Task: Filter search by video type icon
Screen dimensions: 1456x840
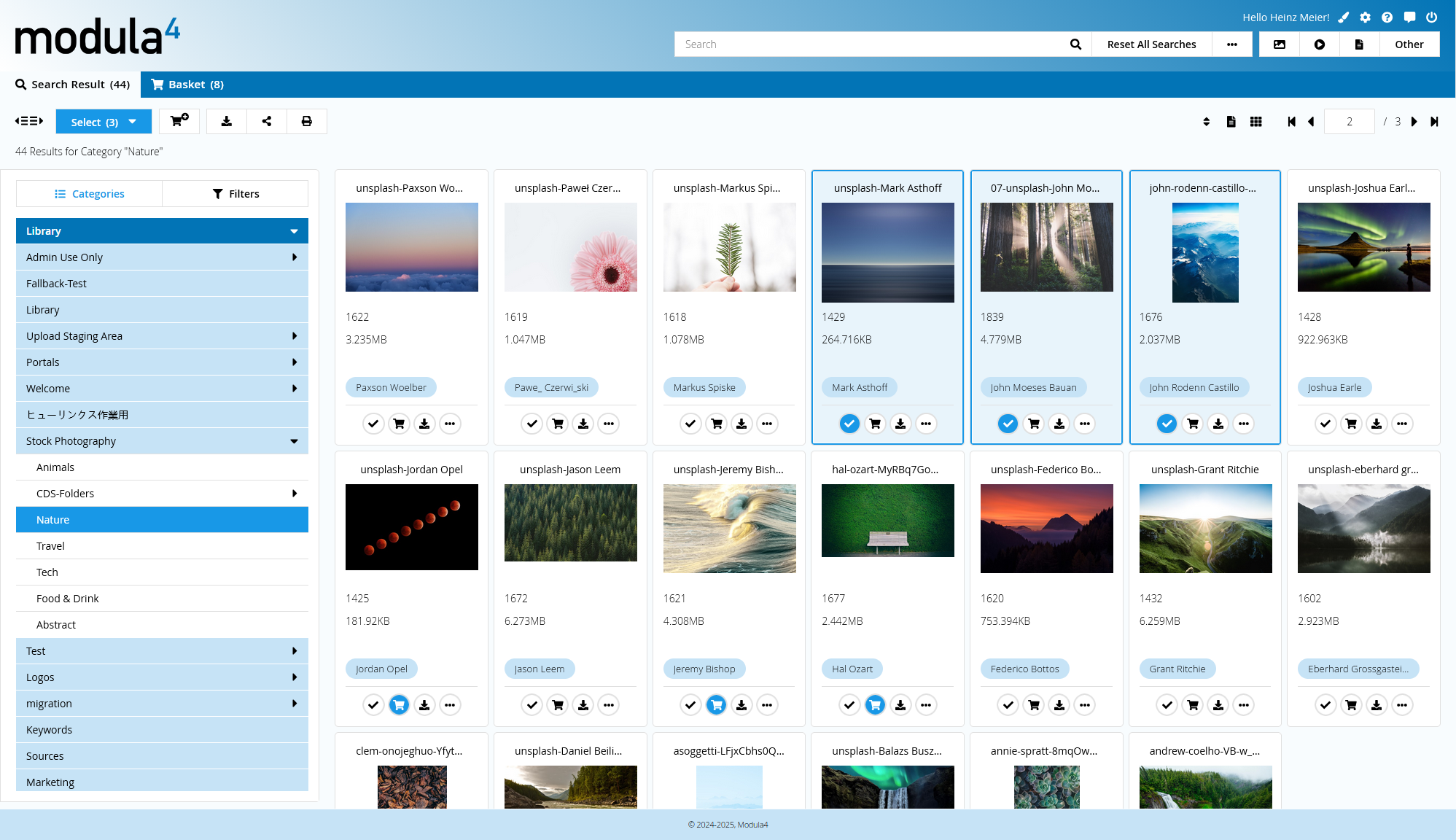Action: click(1319, 44)
